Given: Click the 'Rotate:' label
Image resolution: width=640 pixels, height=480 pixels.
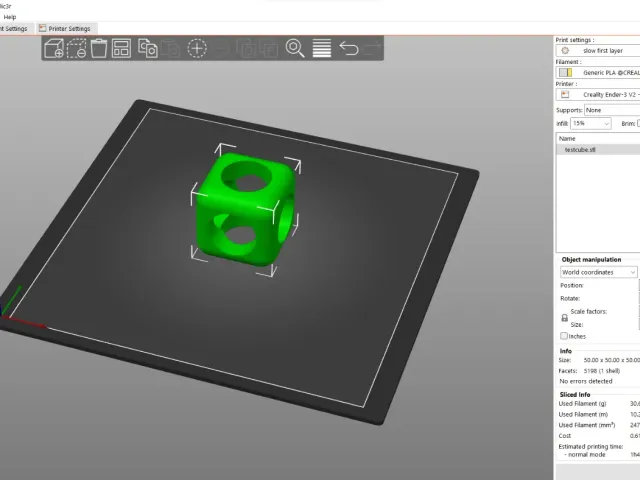Looking at the screenshot, I should (570, 298).
